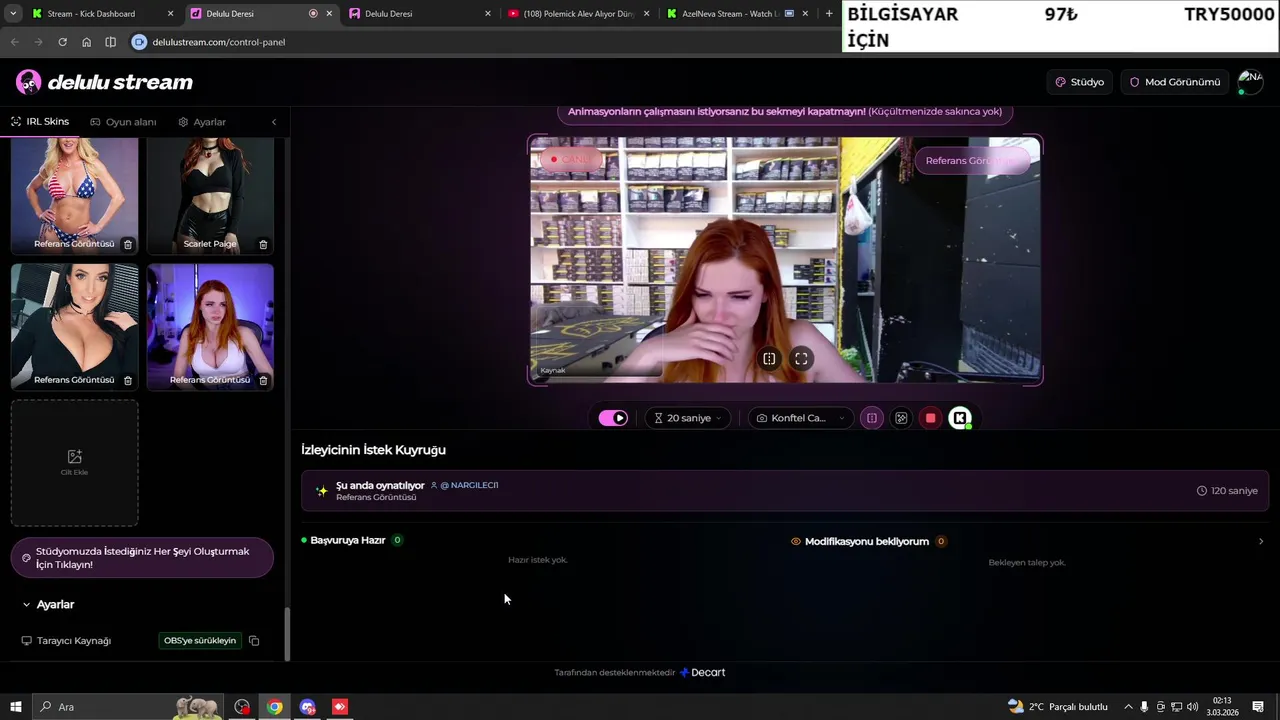Click the Referans Görüntüsü badge on video
The height and width of the screenshot is (720, 1280).
[x=972, y=160]
